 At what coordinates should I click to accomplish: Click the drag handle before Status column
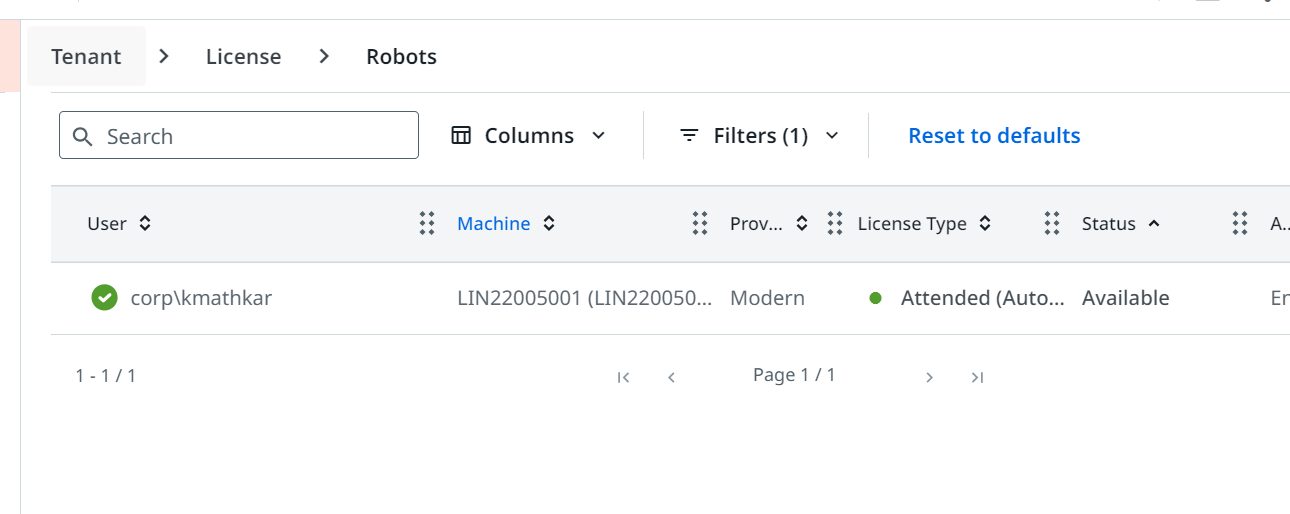tap(1051, 224)
